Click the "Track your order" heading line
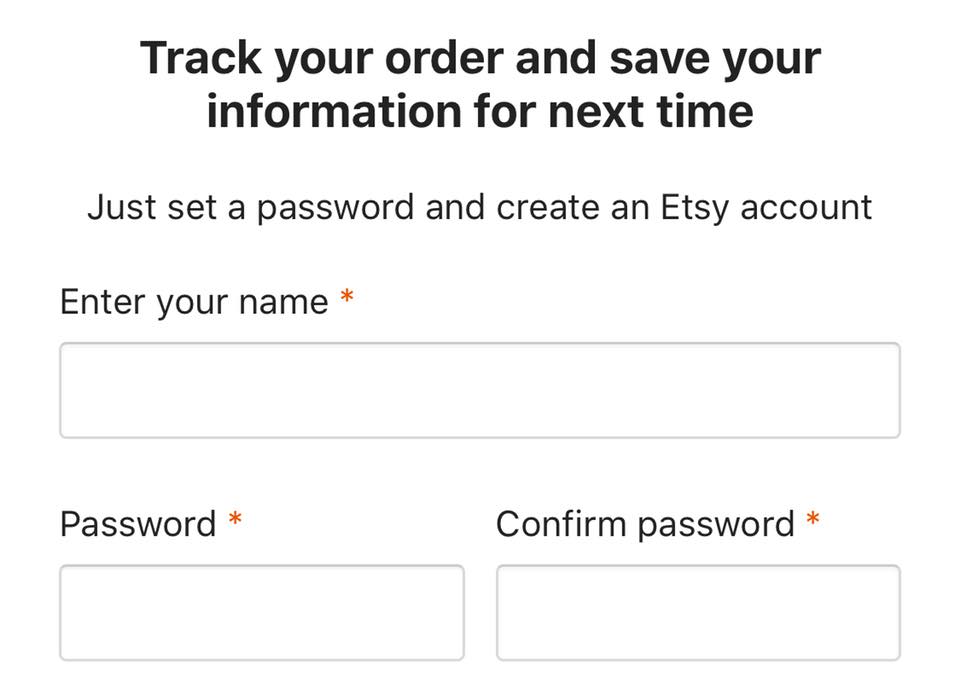The image size is (960, 698). [x=480, y=59]
